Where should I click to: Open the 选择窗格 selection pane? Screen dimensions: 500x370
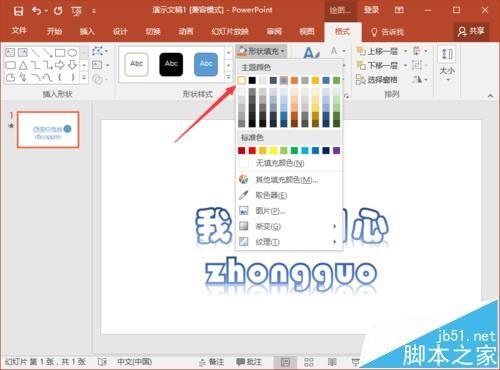(377, 80)
